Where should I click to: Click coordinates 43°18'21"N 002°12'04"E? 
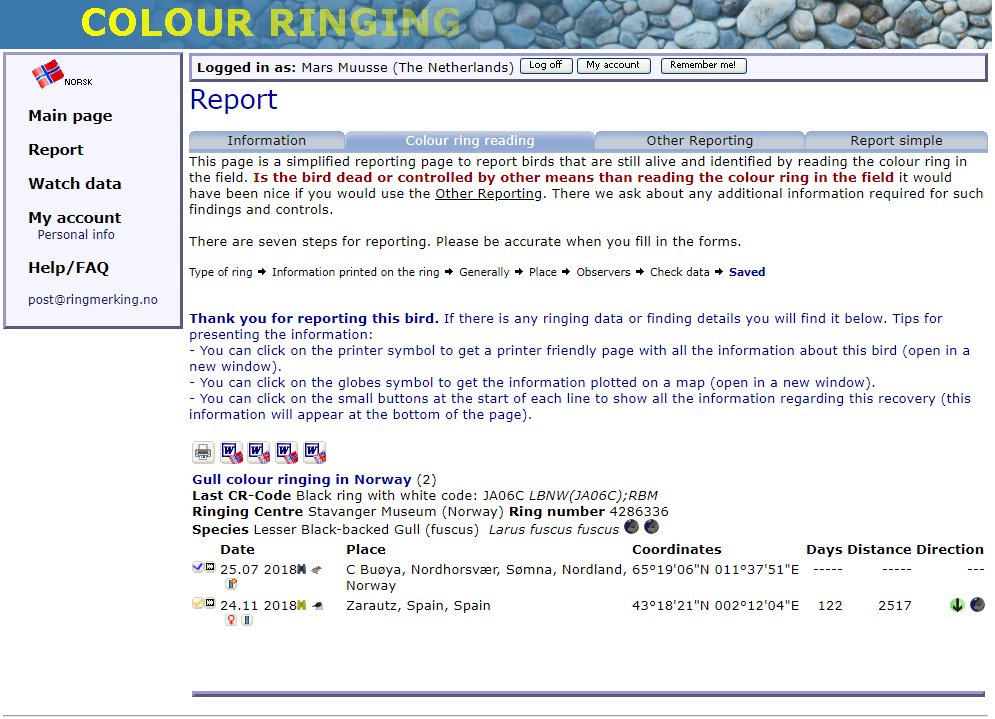click(x=715, y=605)
